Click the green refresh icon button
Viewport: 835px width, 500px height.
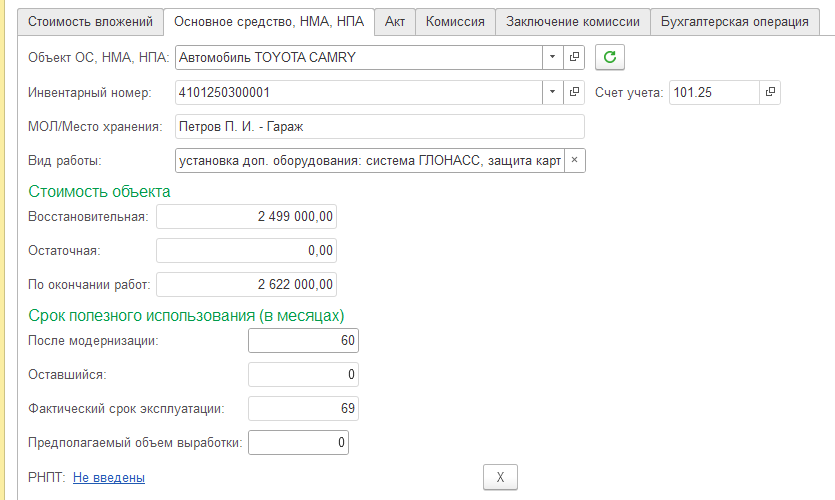coord(610,58)
